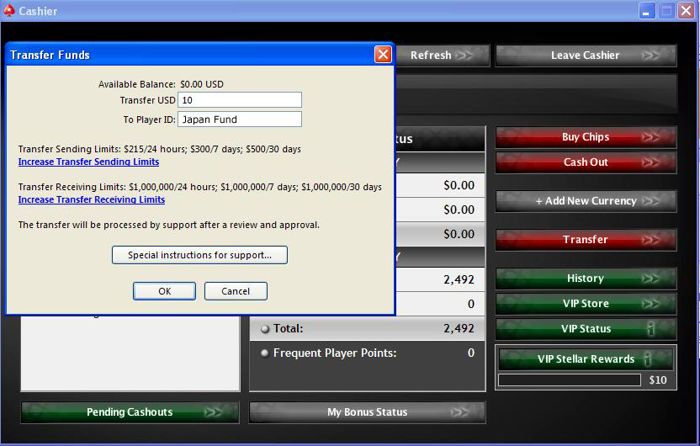Open VIP Stellar Rewards info

pos(586,359)
